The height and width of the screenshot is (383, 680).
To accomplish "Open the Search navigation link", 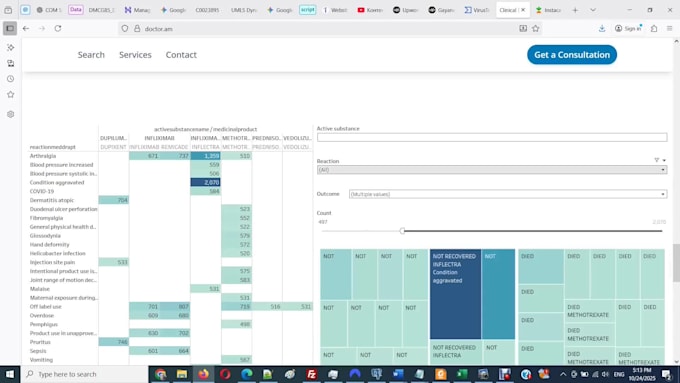I will (x=91, y=55).
